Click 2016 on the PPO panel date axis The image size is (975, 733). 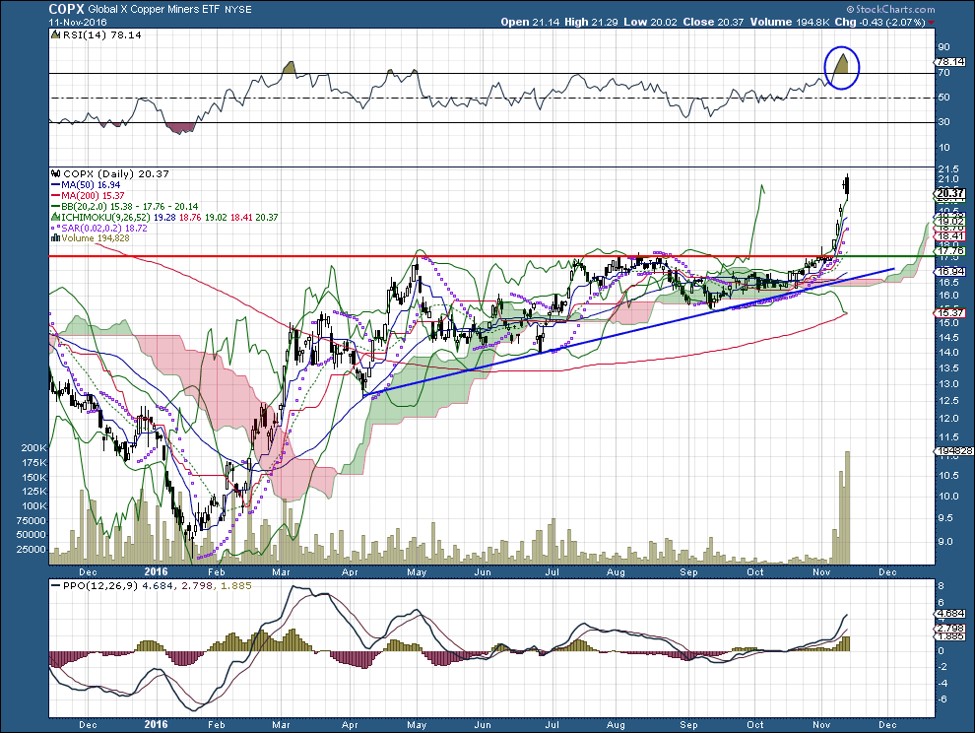pos(156,725)
